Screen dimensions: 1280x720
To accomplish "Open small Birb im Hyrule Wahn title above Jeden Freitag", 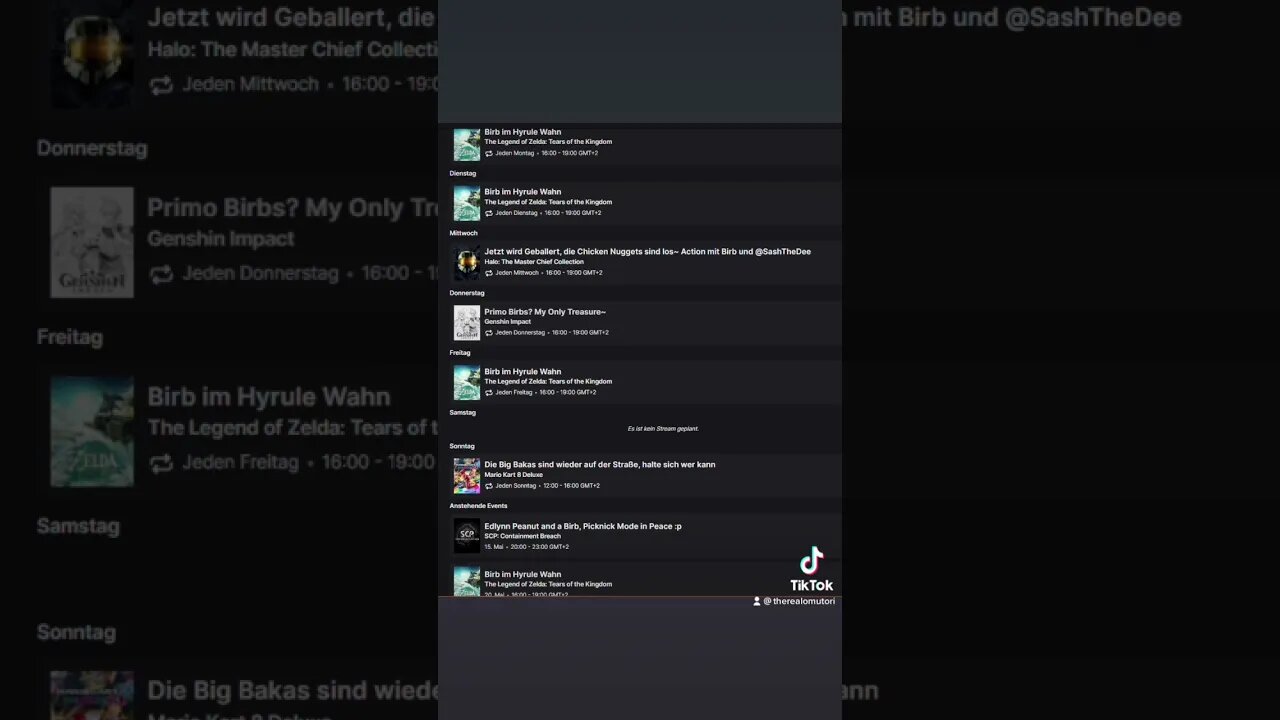I will (x=523, y=372).
